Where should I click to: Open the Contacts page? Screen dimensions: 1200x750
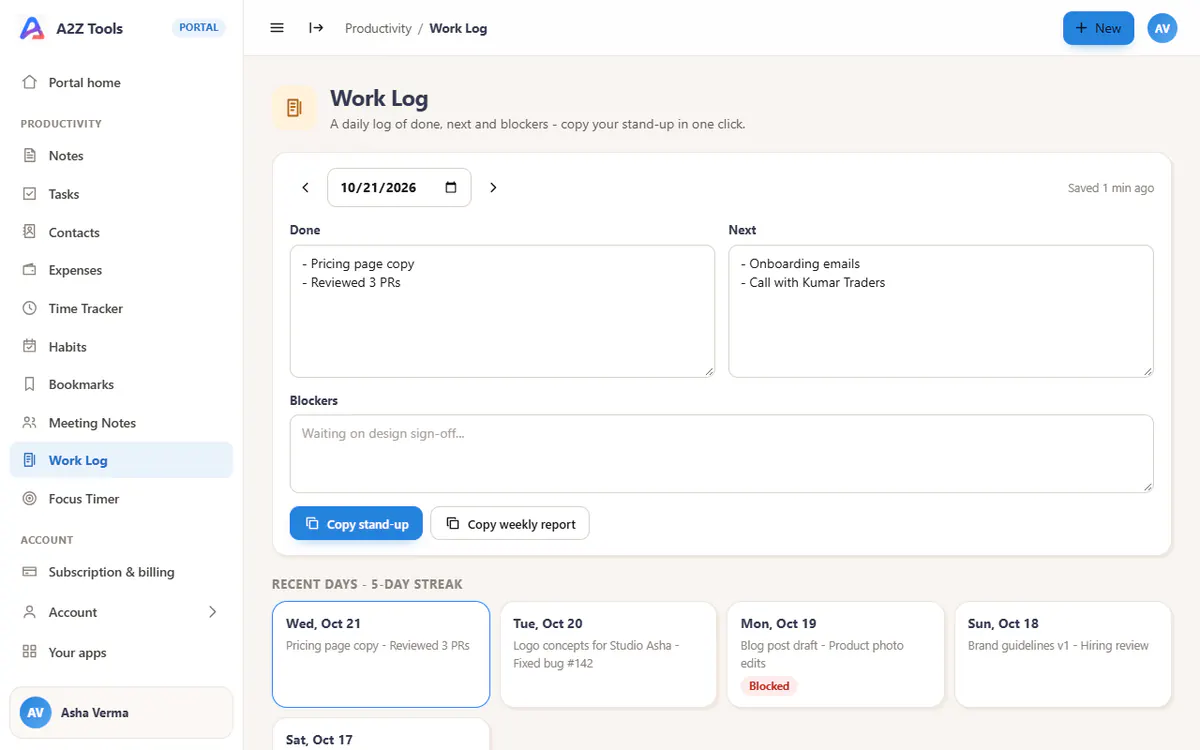click(x=121, y=232)
